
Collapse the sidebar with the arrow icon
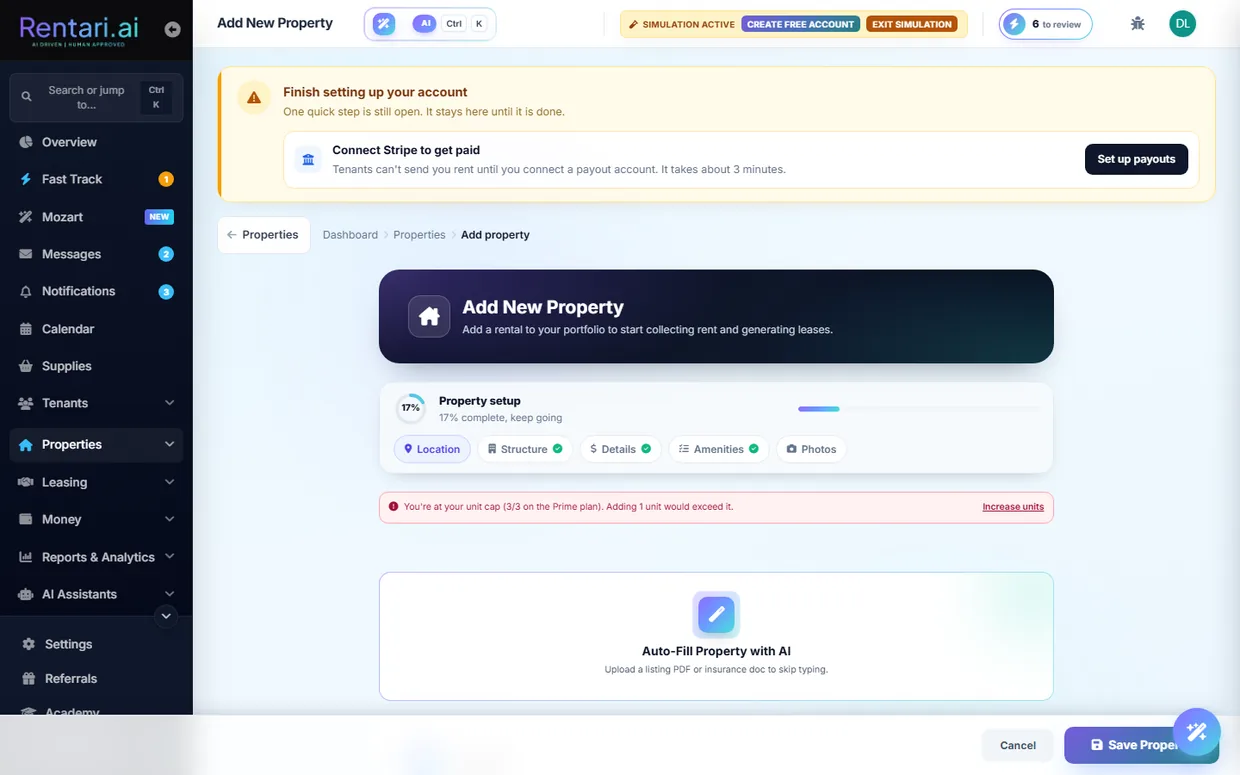coord(172,30)
